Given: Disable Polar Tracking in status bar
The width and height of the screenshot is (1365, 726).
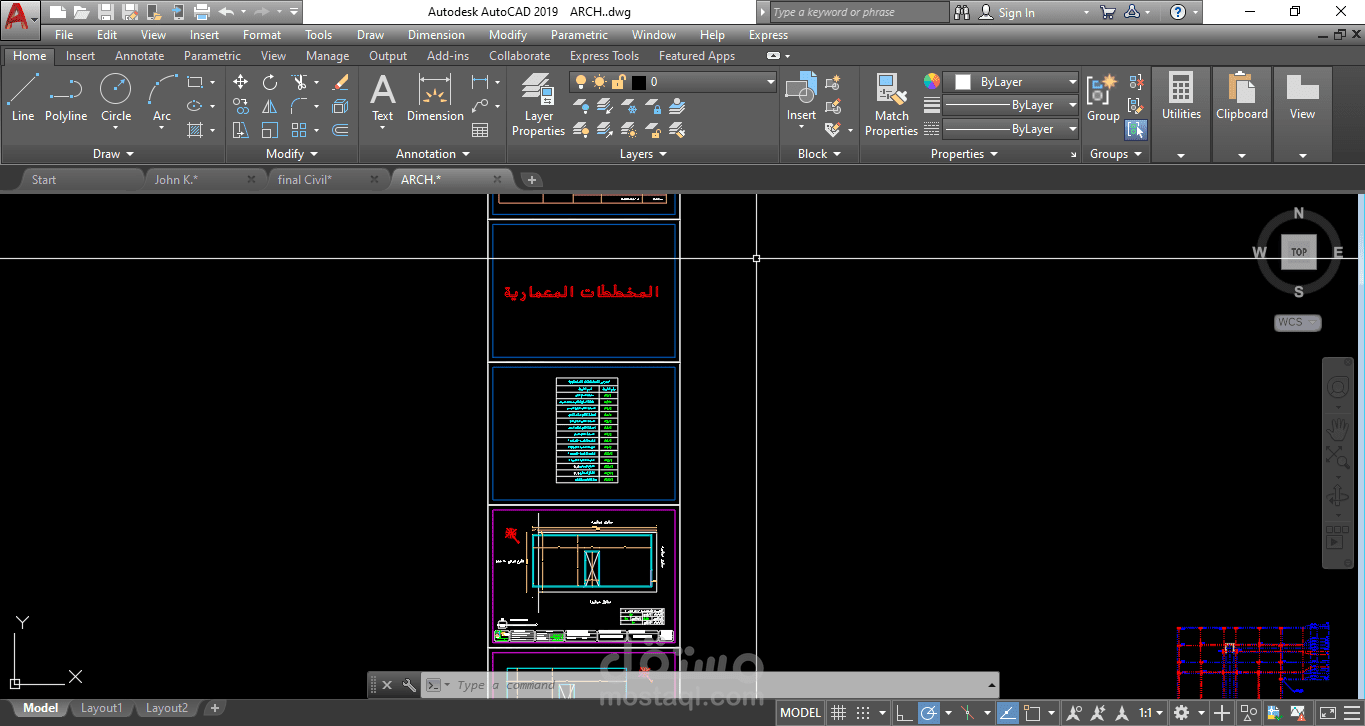Looking at the screenshot, I should (x=929, y=713).
